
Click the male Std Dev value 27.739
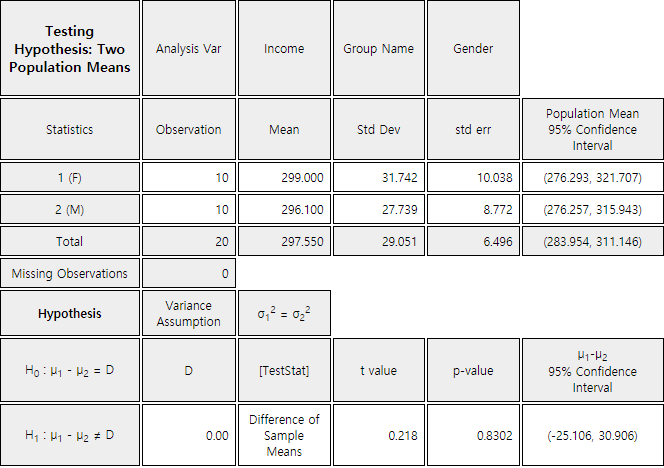[x=379, y=210]
